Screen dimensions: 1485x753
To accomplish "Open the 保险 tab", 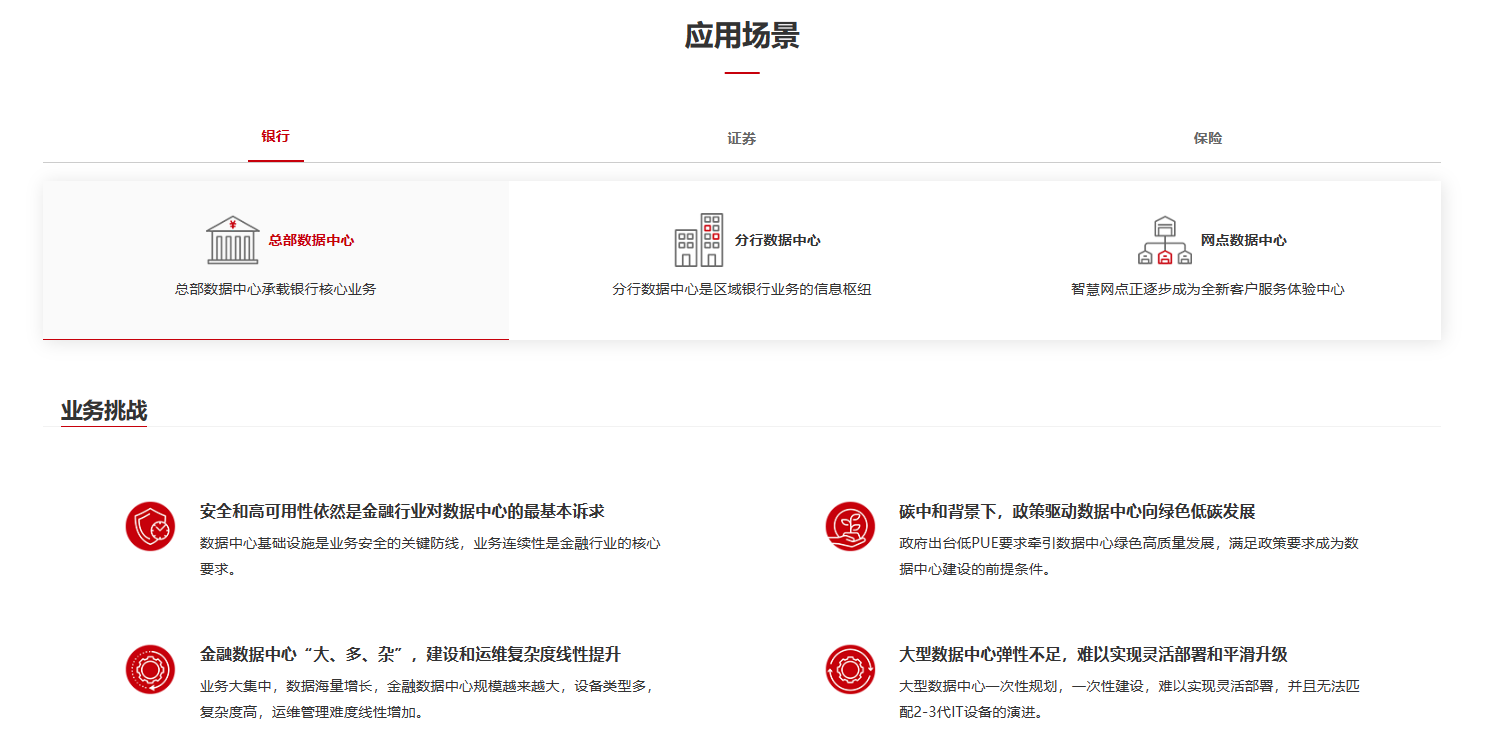I will coord(1208,138).
